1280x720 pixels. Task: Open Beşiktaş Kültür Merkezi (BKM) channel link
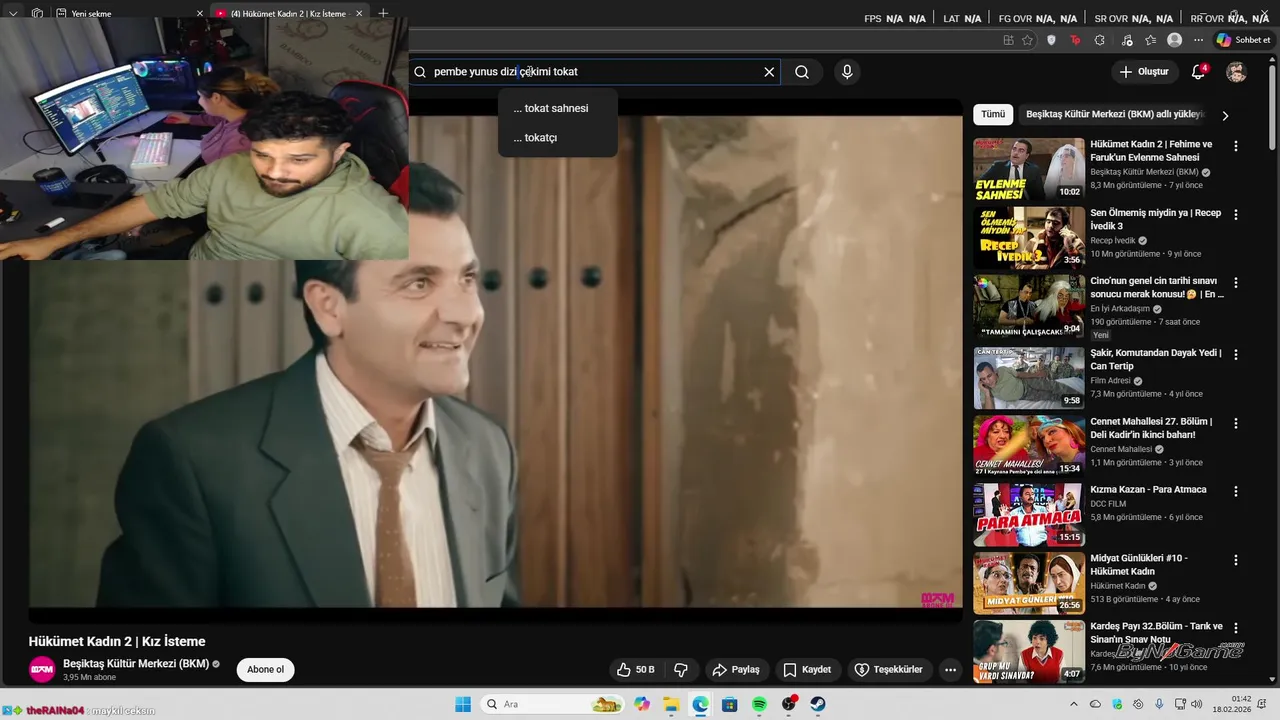(x=136, y=664)
